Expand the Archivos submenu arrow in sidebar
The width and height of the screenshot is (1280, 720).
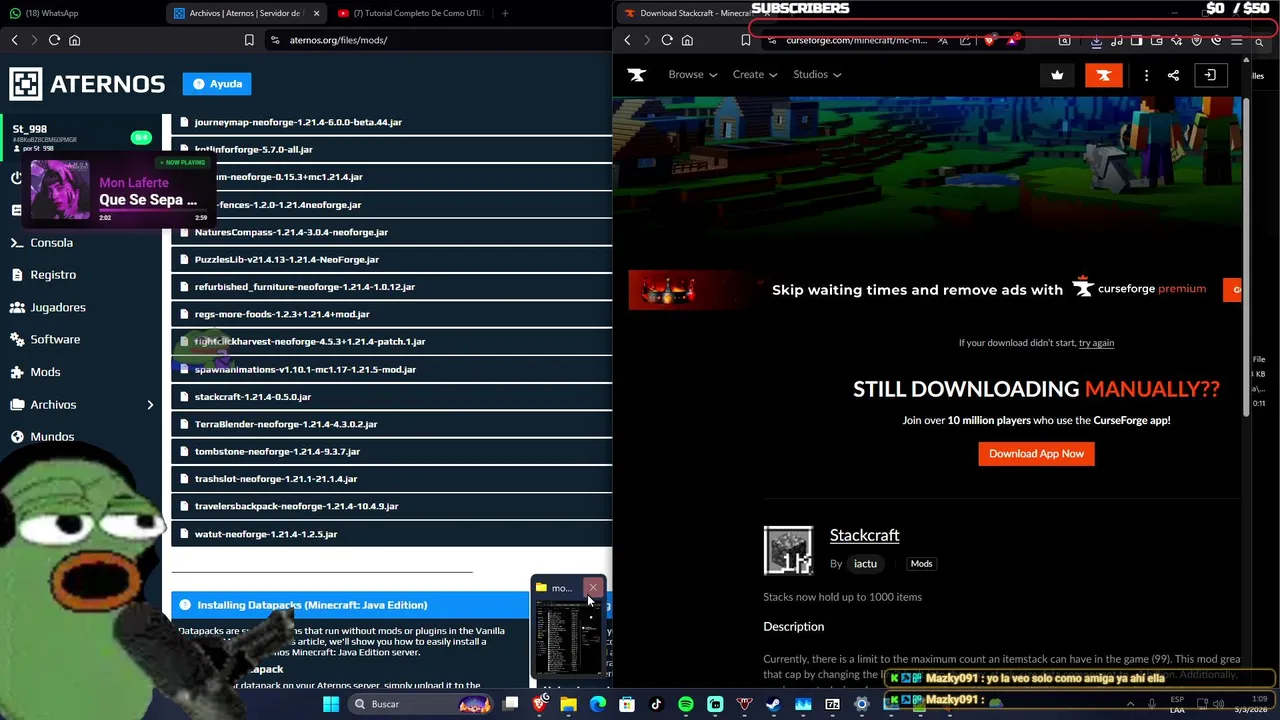click(x=150, y=405)
